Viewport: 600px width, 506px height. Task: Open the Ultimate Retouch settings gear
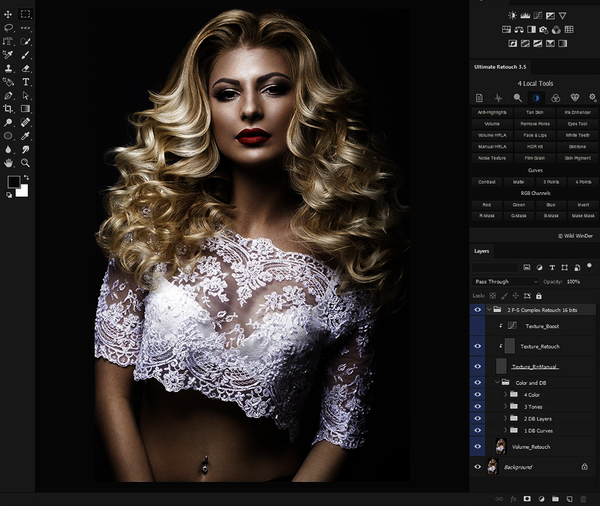pyautogui.click(x=593, y=98)
